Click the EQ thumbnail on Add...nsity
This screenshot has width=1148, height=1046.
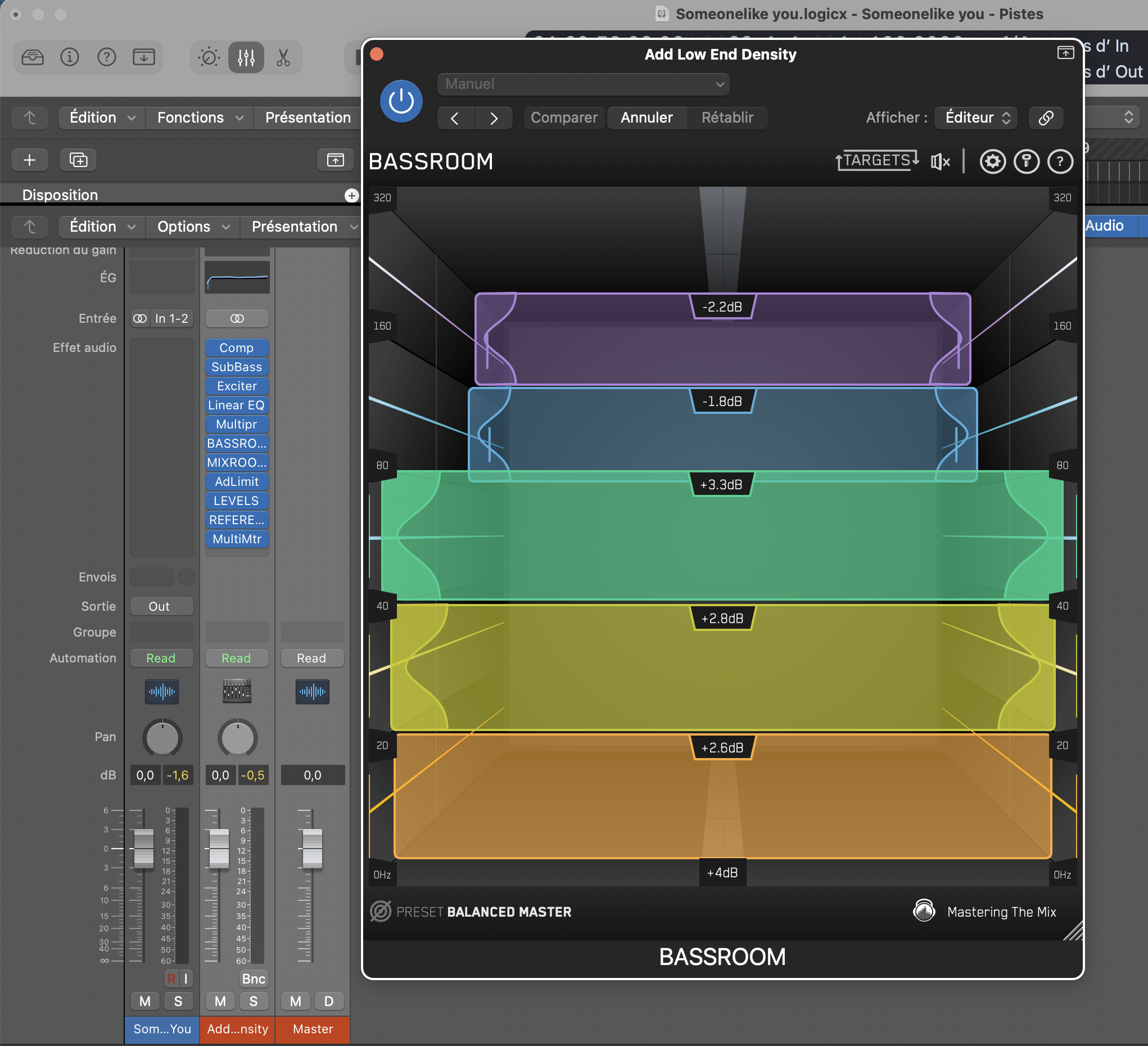pyautogui.click(x=237, y=277)
